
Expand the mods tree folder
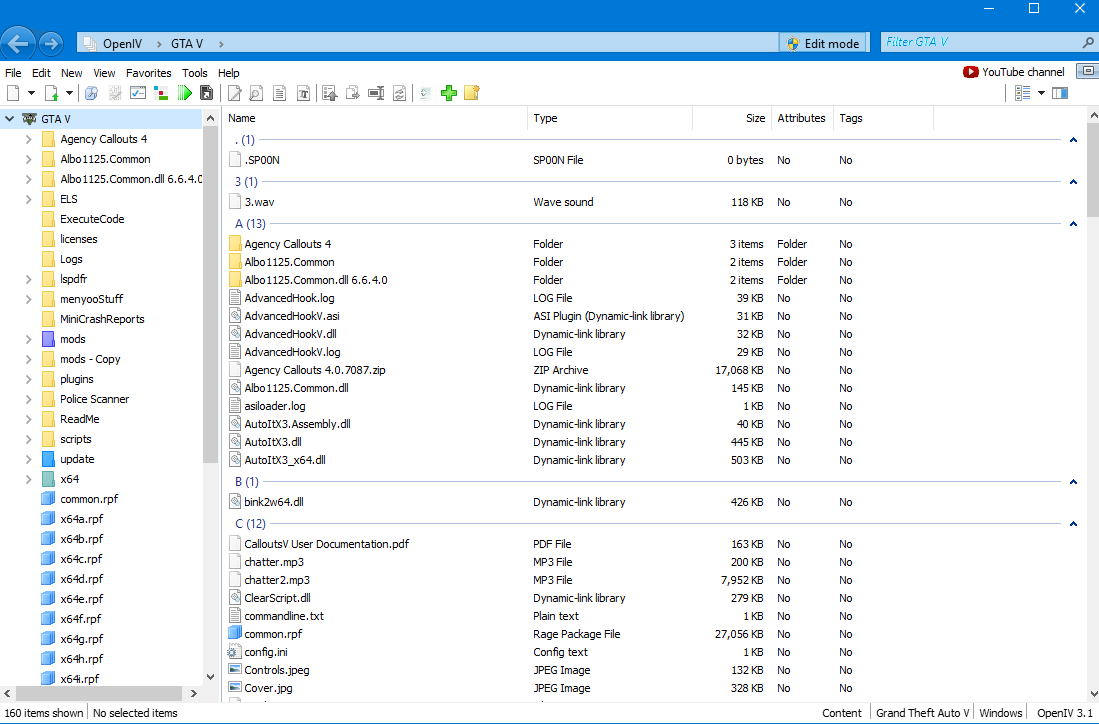click(x=29, y=339)
